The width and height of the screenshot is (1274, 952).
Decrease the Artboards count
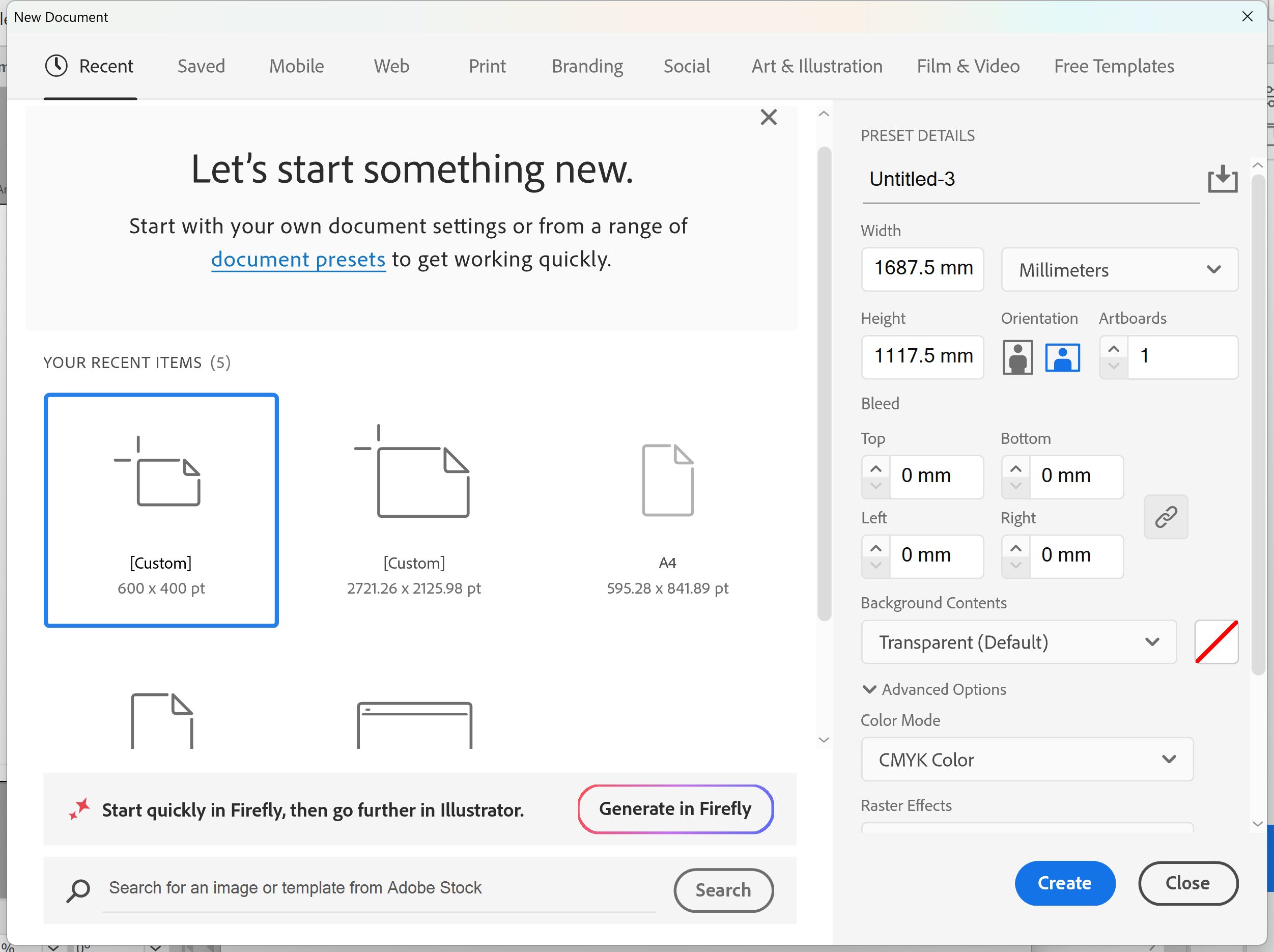tap(1113, 366)
